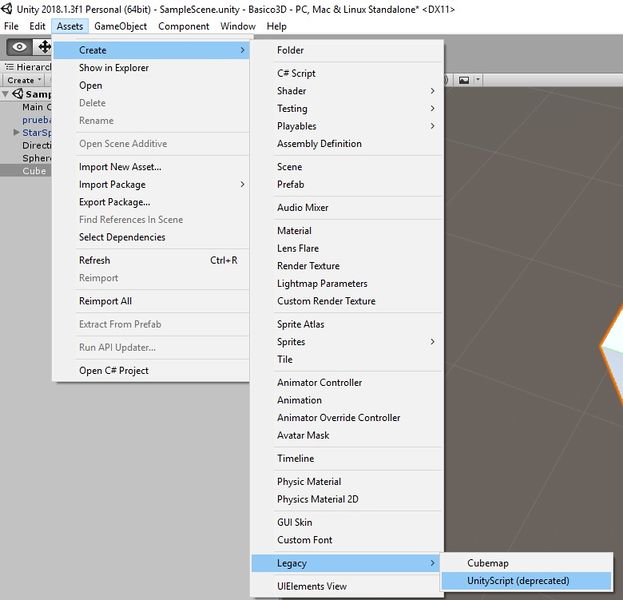
Task: Create a Timeline asset
Action: [x=347, y=459]
